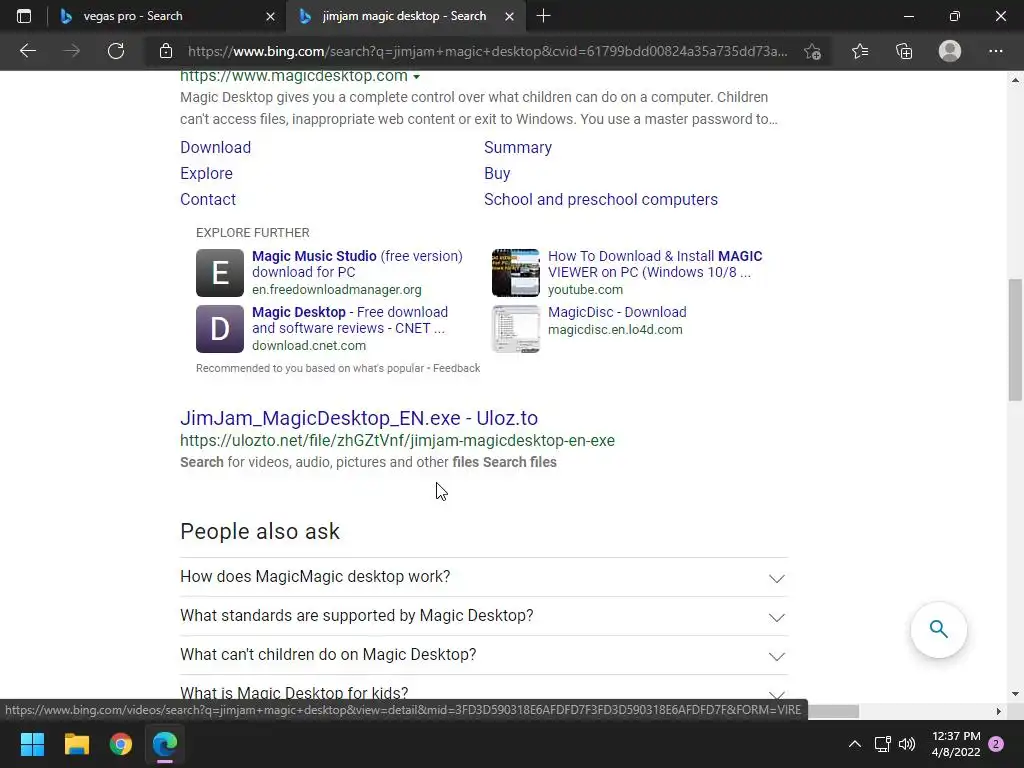Open the Buy sitelink
This screenshot has width=1024, height=768.
(x=497, y=174)
